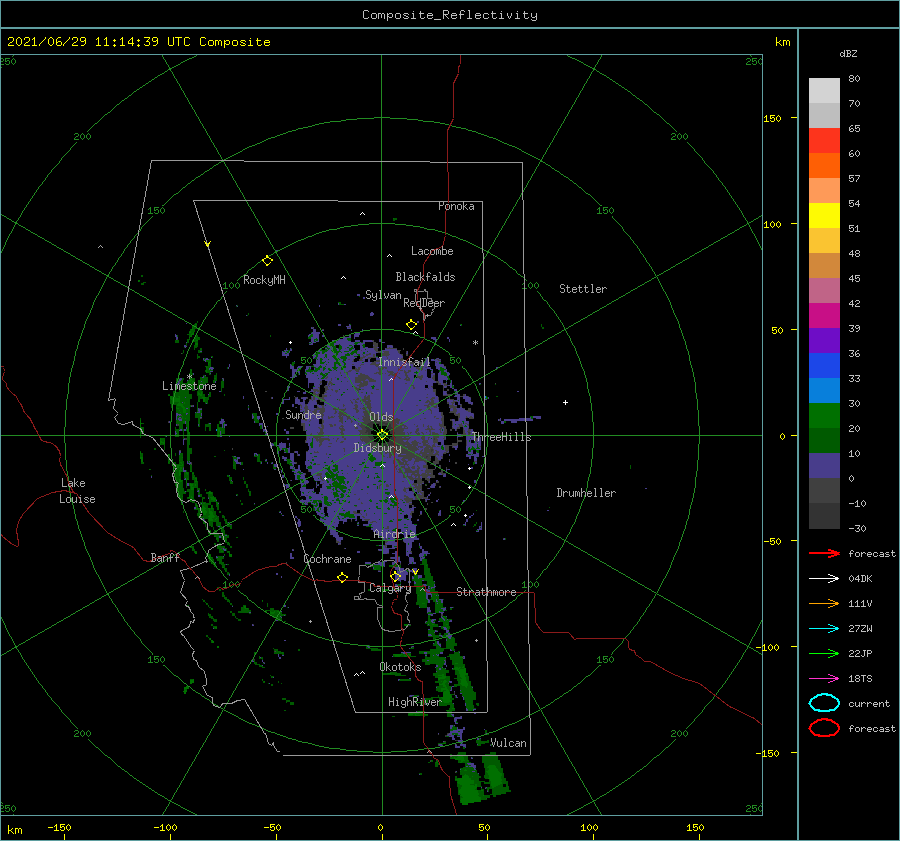Click the Sundre town label
Screen dimensions: 900x841
[303, 414]
